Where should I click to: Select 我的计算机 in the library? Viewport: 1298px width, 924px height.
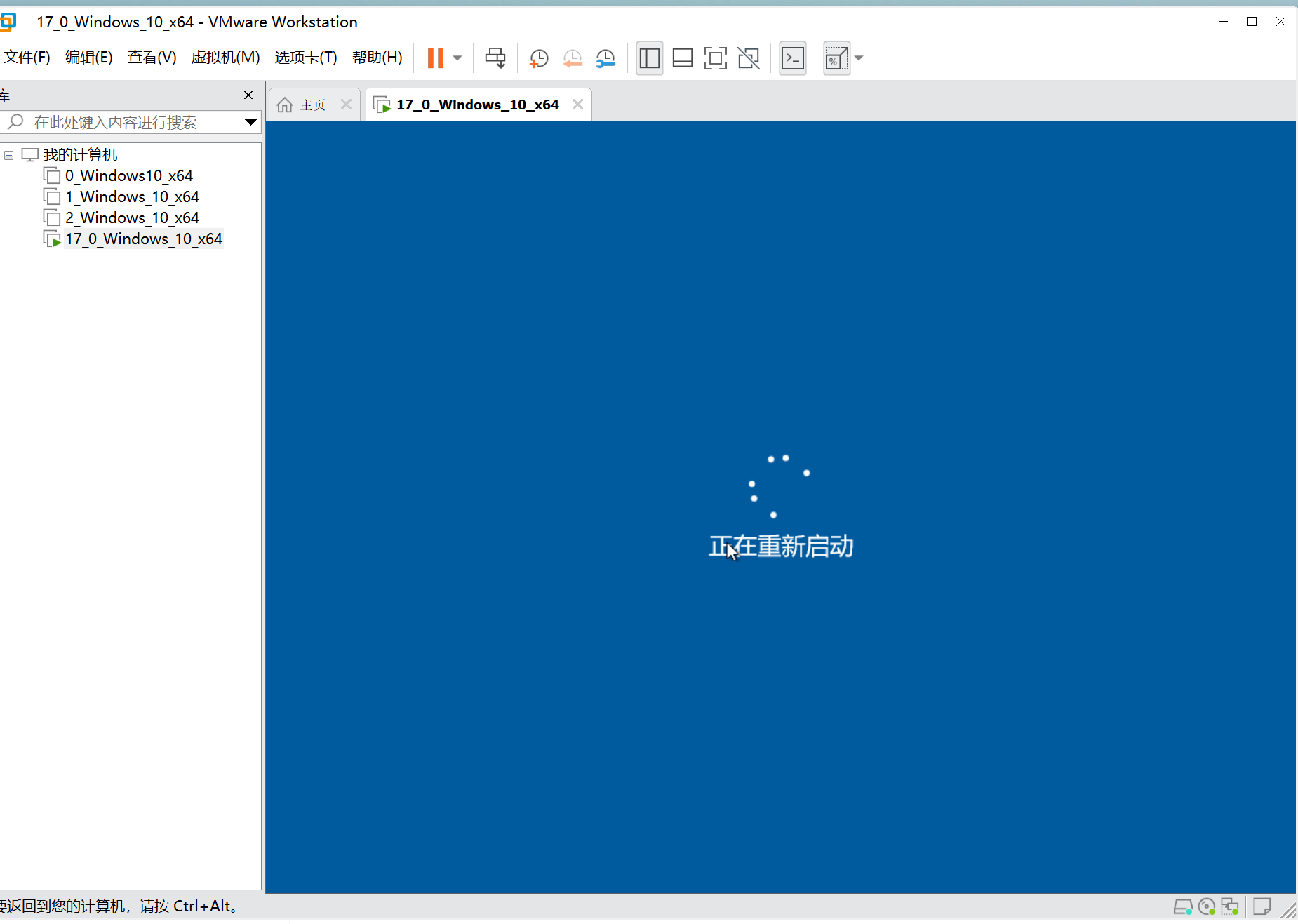point(80,155)
